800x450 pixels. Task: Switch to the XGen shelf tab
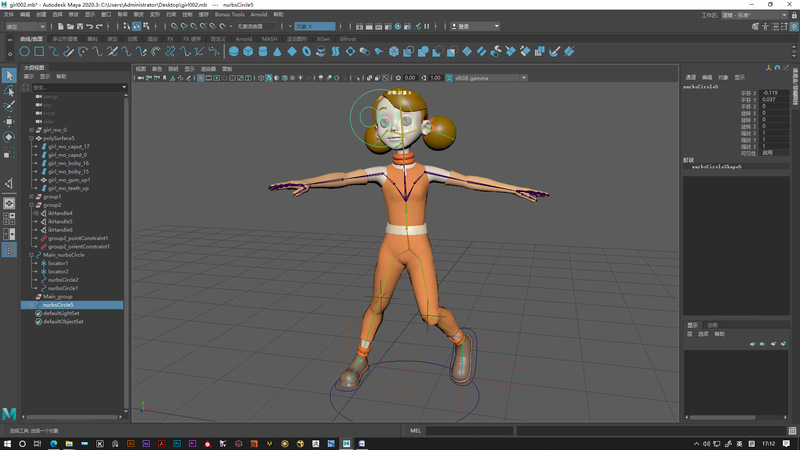(x=321, y=39)
